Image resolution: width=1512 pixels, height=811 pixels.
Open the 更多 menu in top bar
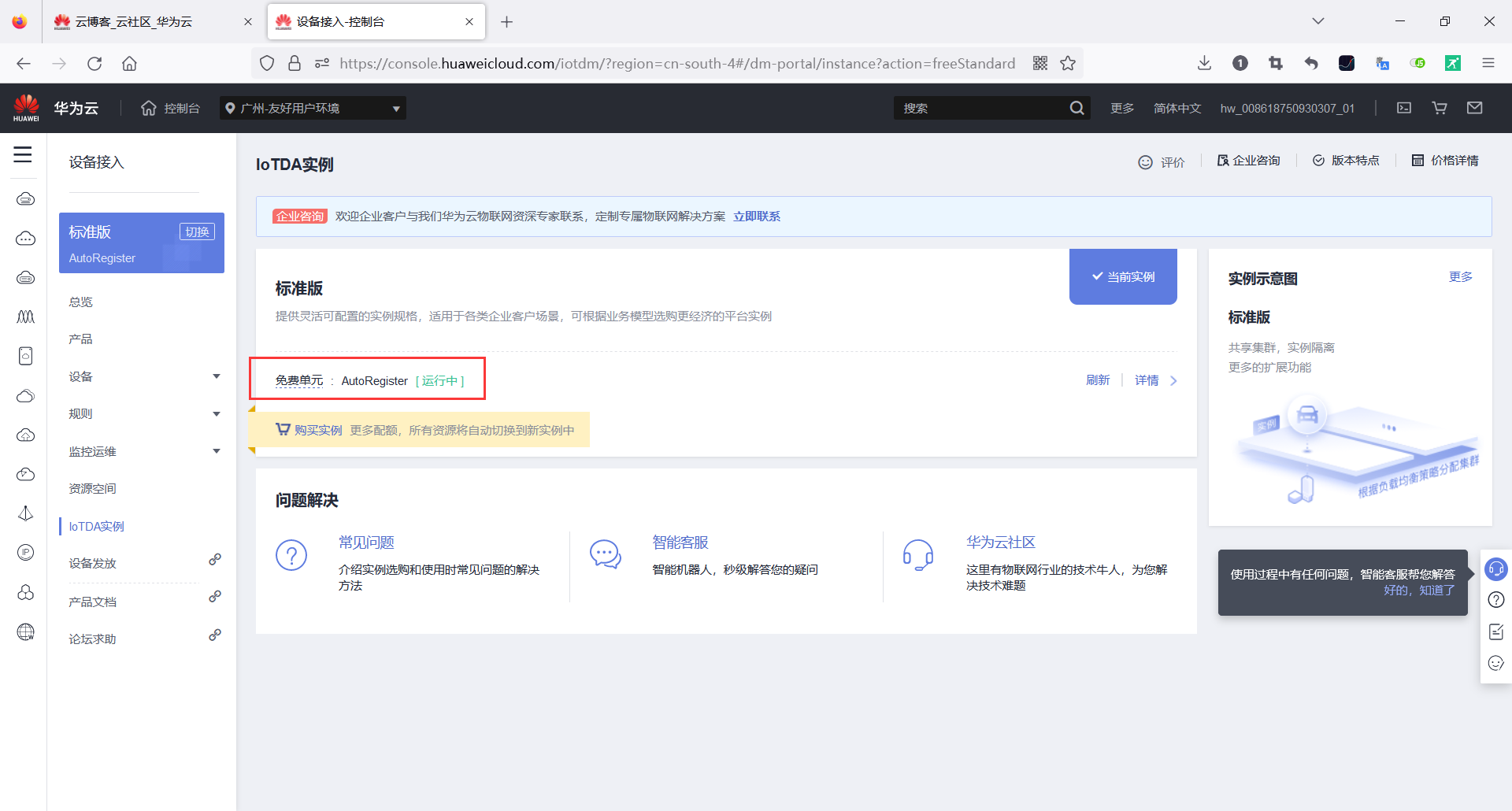1122,108
